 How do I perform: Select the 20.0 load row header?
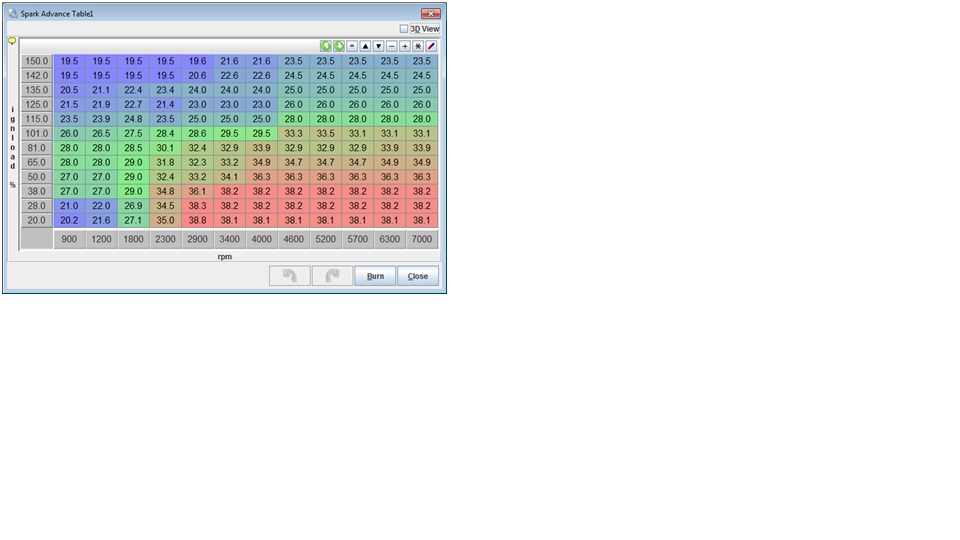pos(37,220)
